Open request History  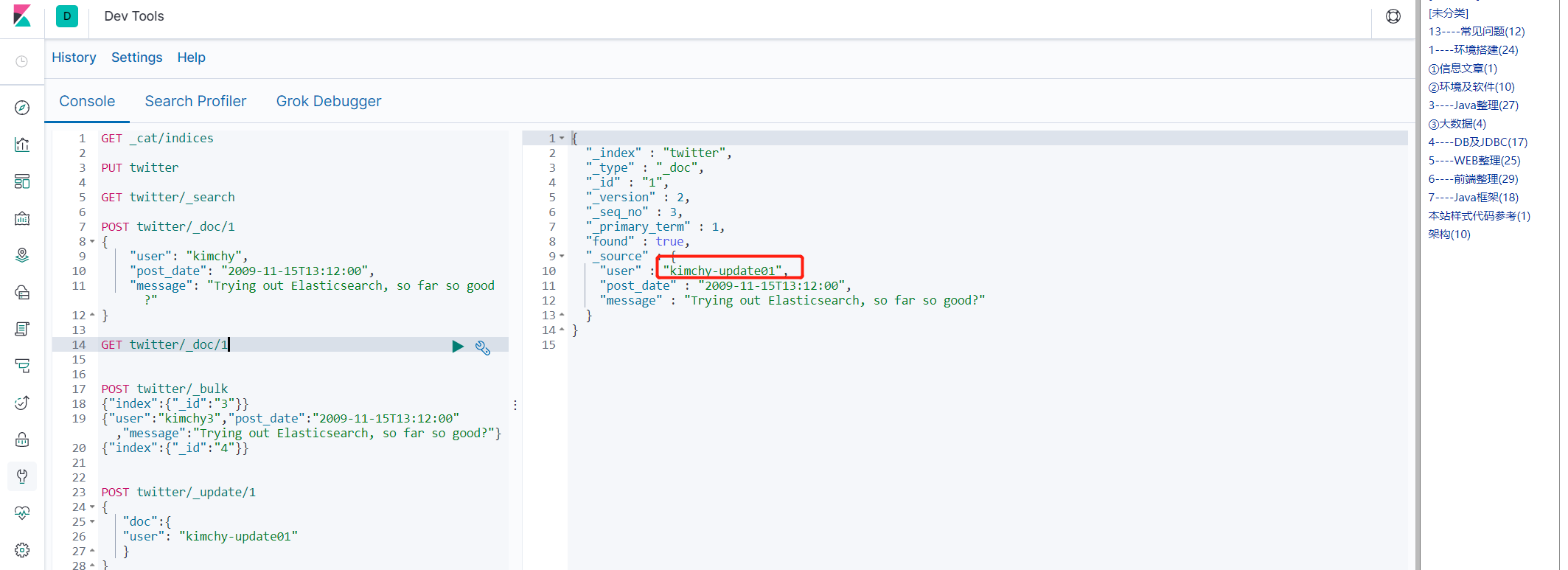point(74,58)
